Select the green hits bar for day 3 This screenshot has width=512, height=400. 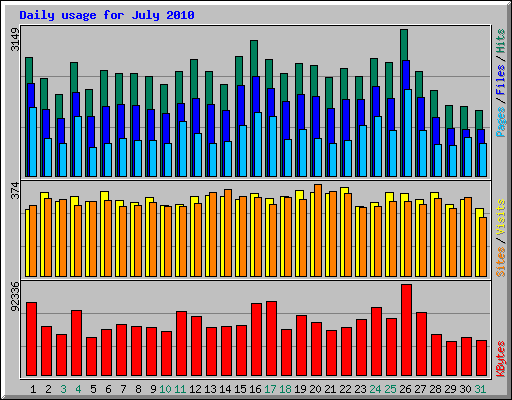pos(59,106)
